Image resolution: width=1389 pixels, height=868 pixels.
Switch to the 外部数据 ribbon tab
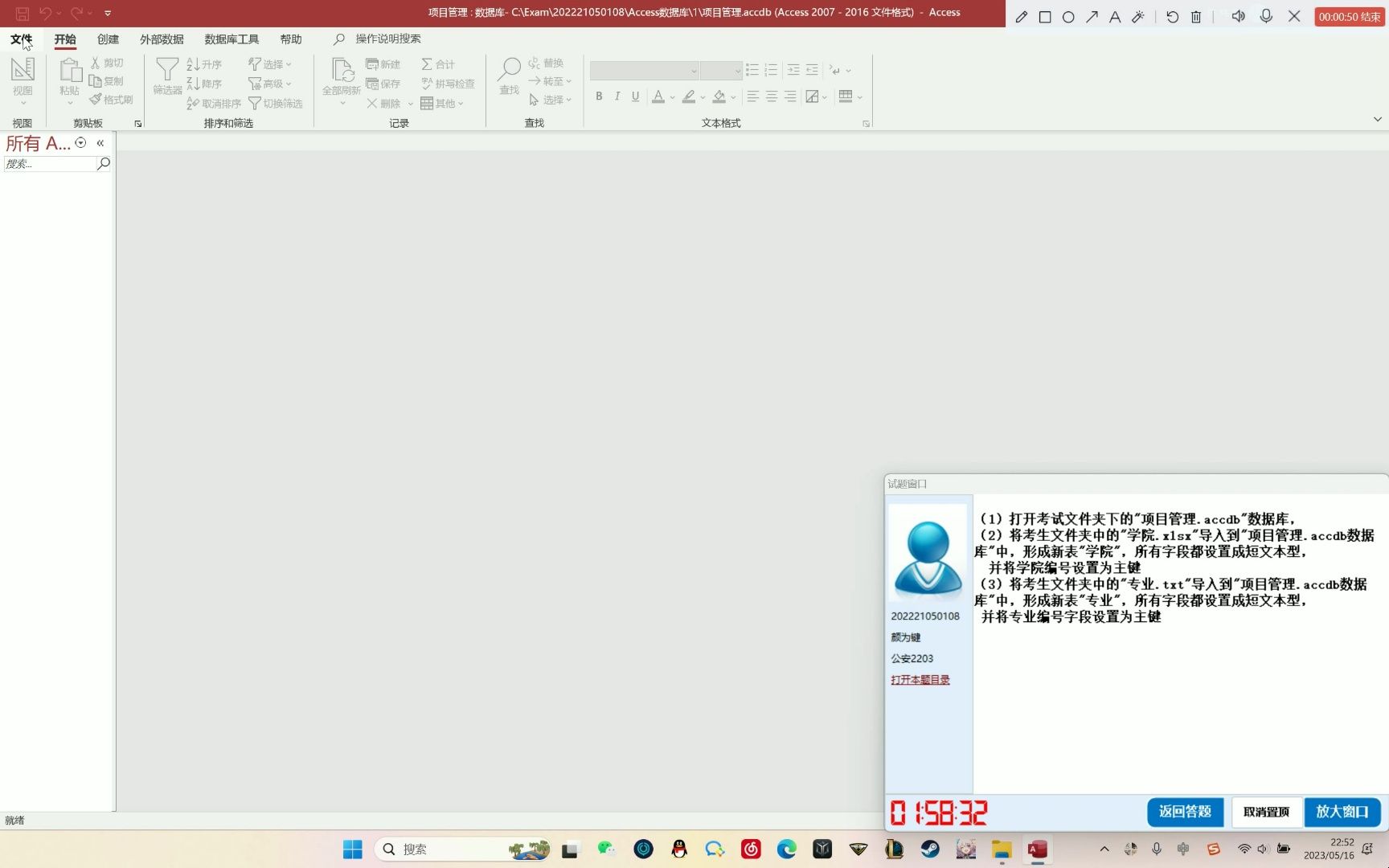tap(161, 39)
